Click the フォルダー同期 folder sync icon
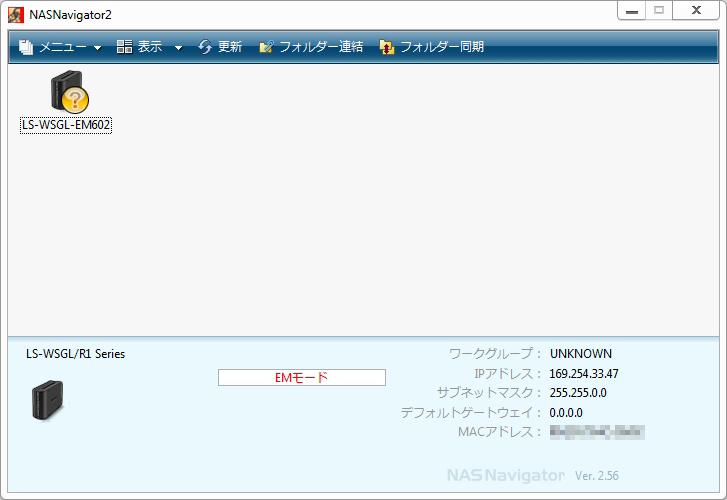Image resolution: width=727 pixels, height=500 pixels. (x=387, y=47)
